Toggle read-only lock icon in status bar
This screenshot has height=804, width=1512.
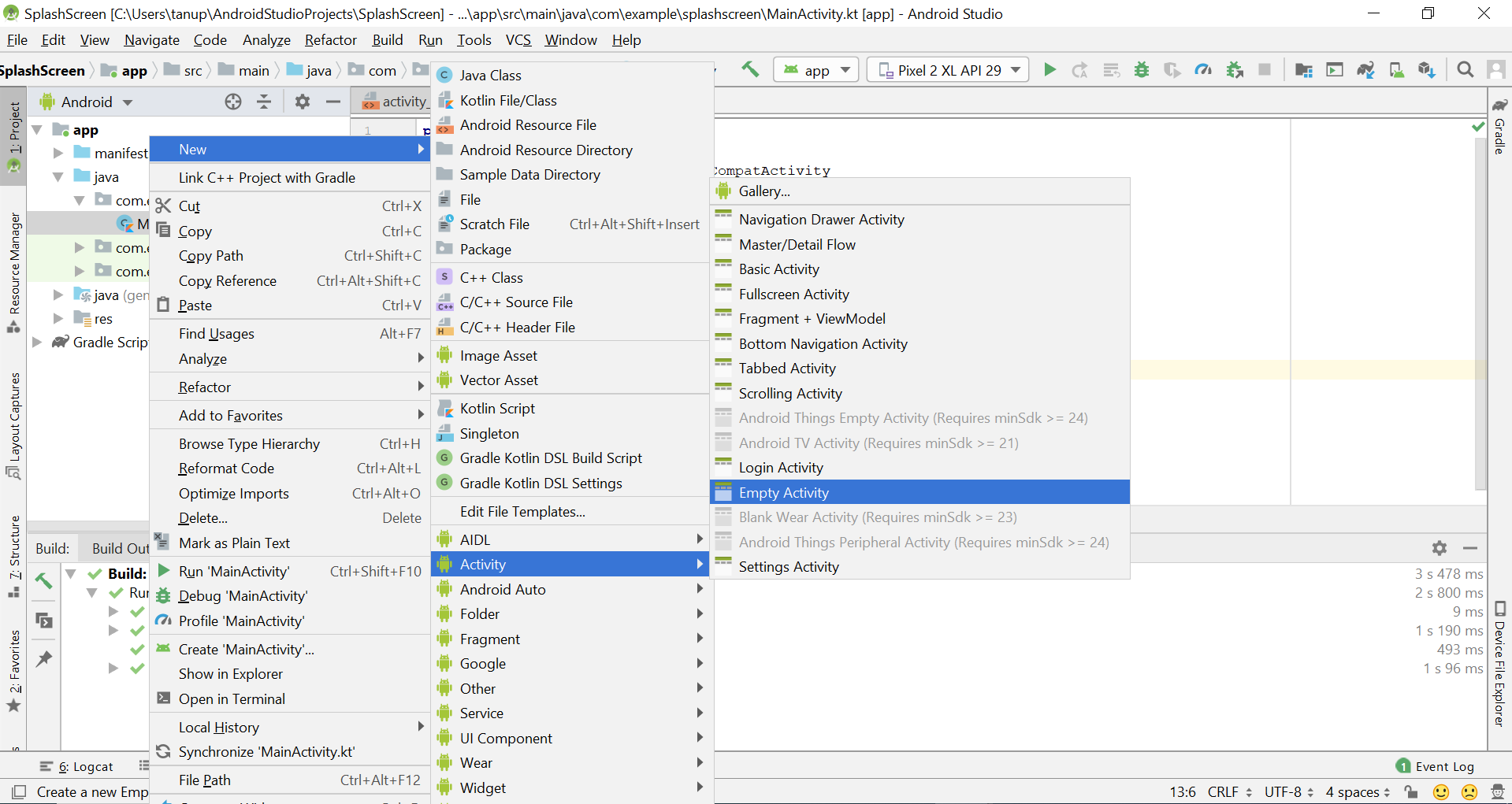[x=1411, y=792]
